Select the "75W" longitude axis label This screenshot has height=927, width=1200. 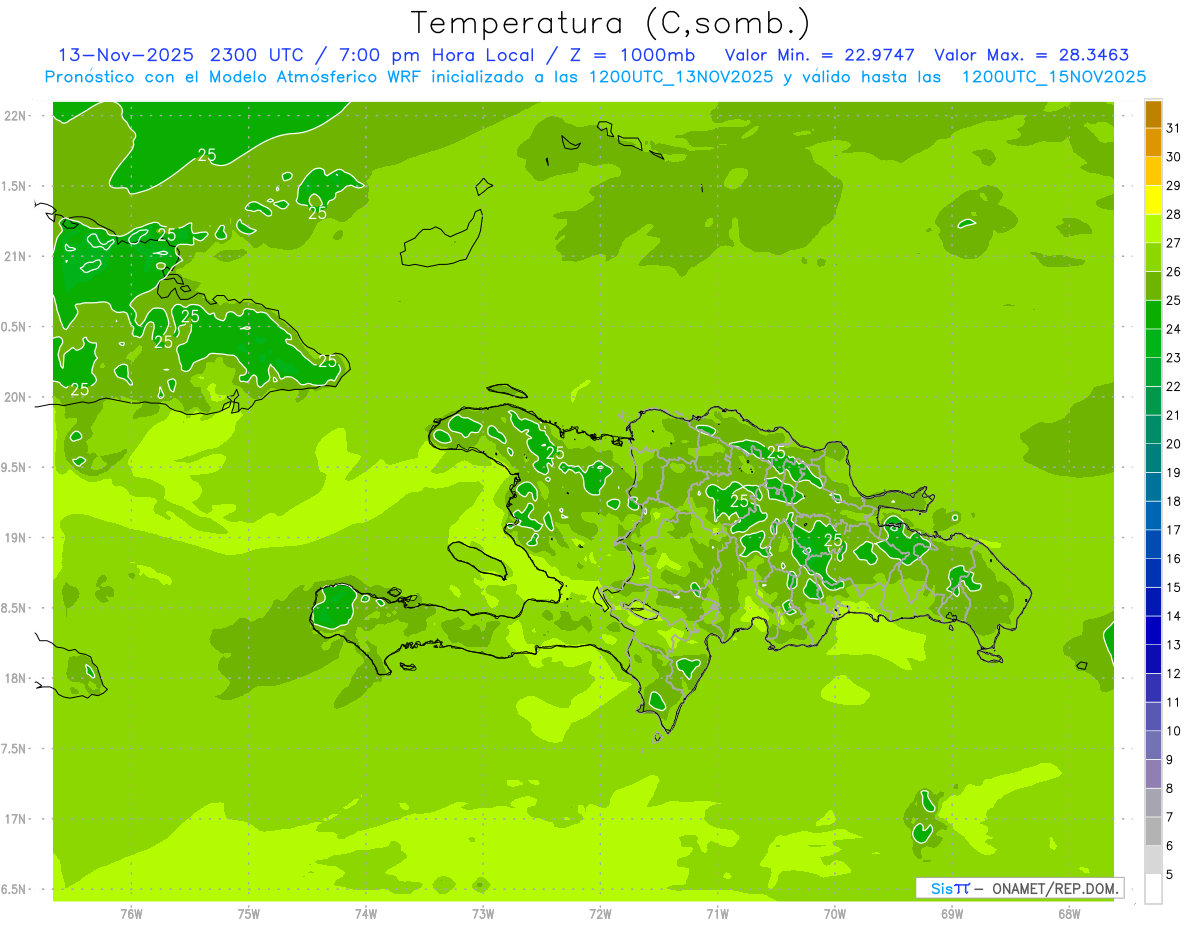point(249,913)
